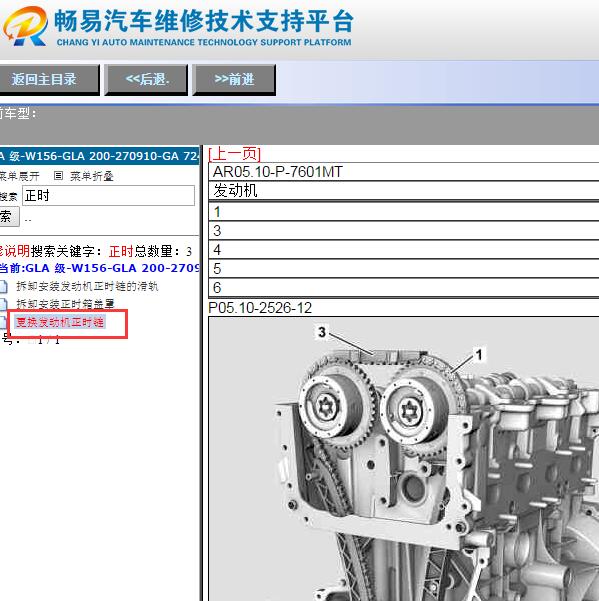The width and height of the screenshot is (599, 601).
Task: Go back with the <<后退 button
Action: point(146,79)
